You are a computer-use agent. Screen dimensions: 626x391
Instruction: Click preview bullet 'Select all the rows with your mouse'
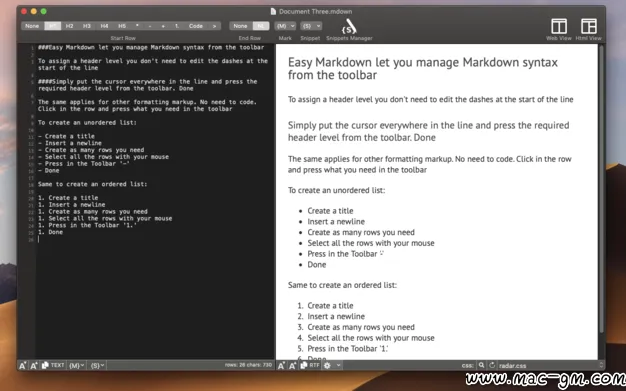pyautogui.click(x=370, y=243)
